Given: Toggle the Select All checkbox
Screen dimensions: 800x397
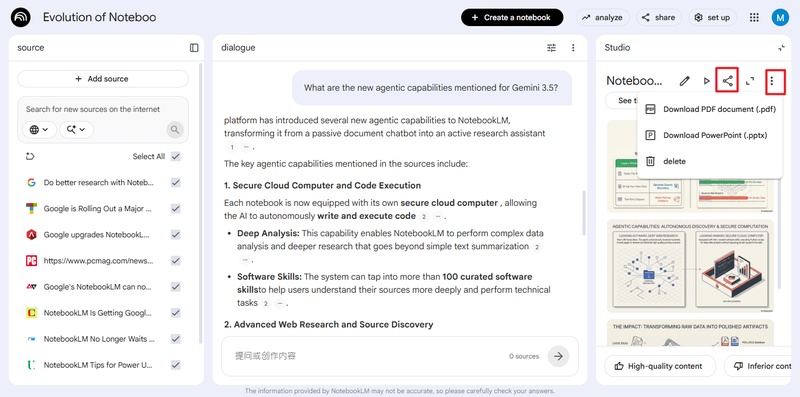Looking at the screenshot, I should coord(176,156).
